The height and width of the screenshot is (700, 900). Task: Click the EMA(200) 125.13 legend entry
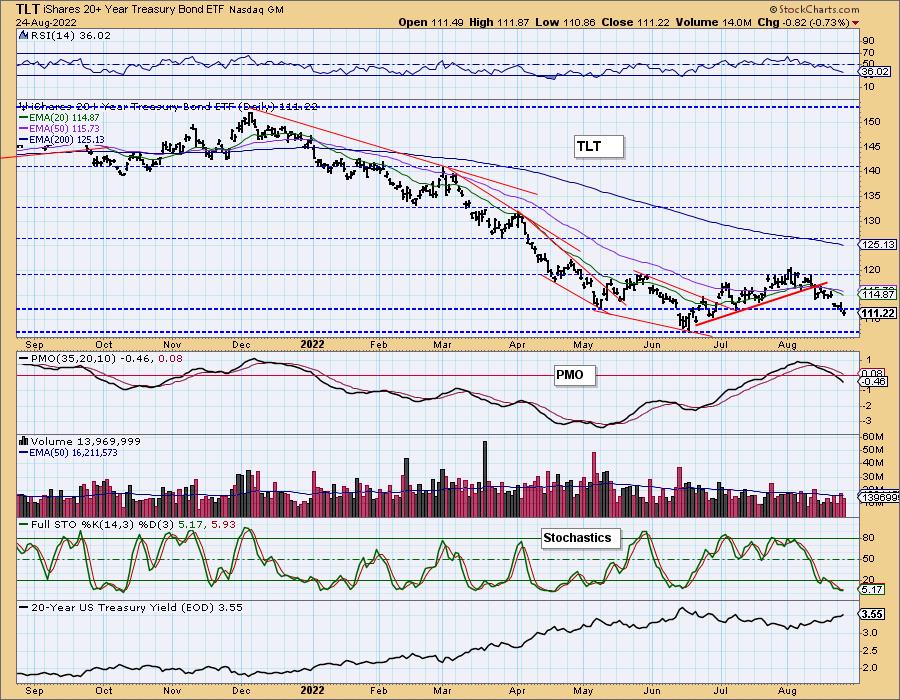61,139
